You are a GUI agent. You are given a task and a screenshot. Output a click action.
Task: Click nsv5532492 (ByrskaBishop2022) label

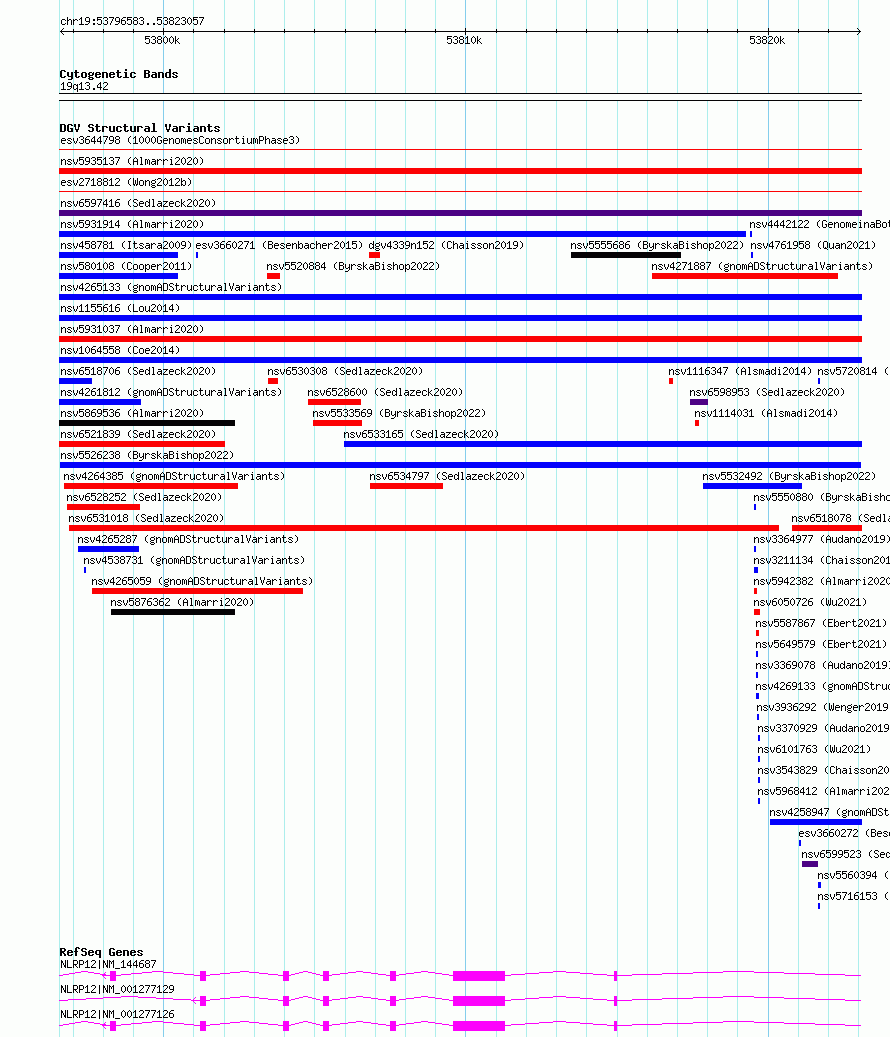pos(789,477)
